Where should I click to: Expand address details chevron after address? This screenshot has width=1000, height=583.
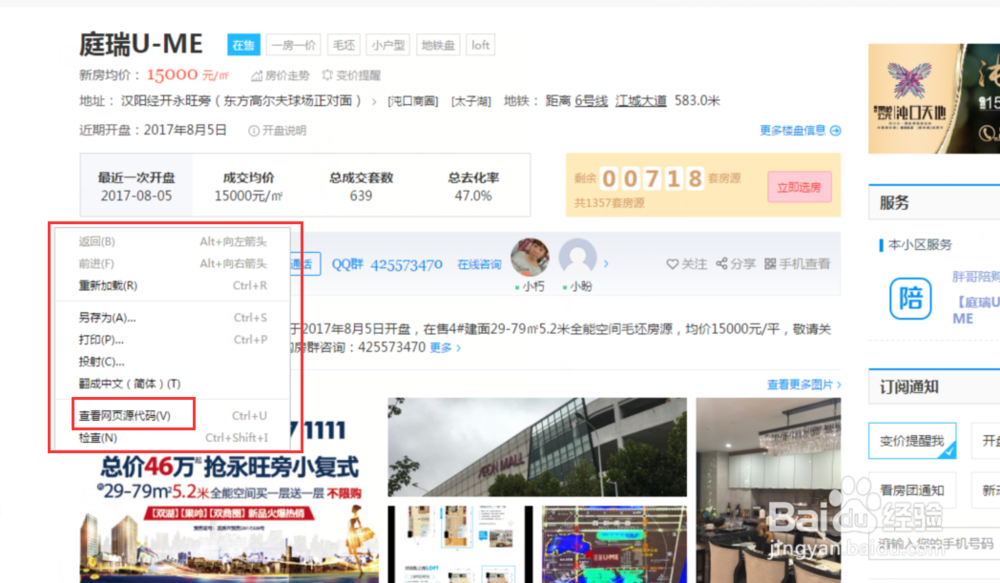tap(374, 101)
